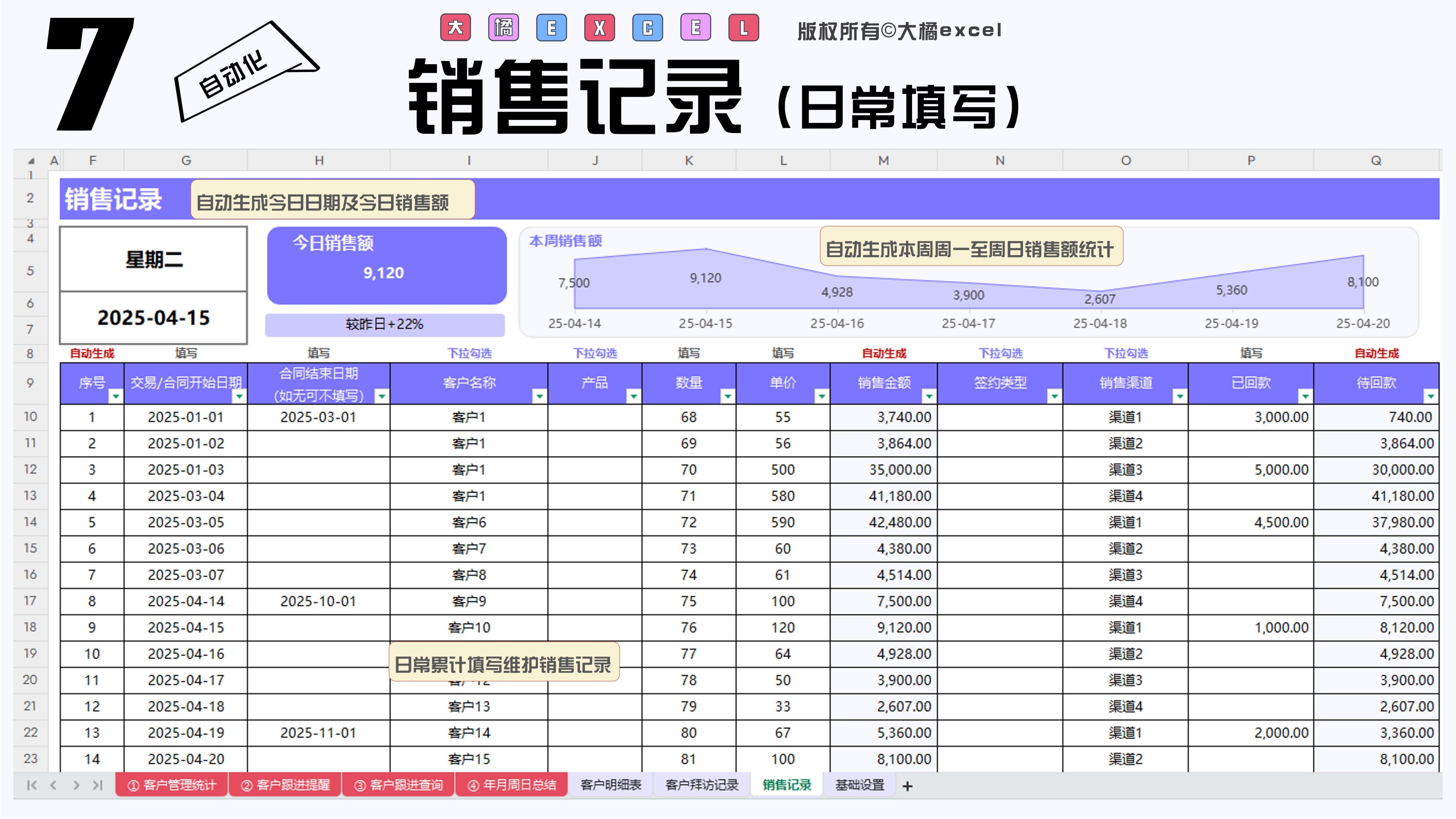1456x819 pixels.
Task: Open the 客户名称 column filter dropdown
Action: 539,396
